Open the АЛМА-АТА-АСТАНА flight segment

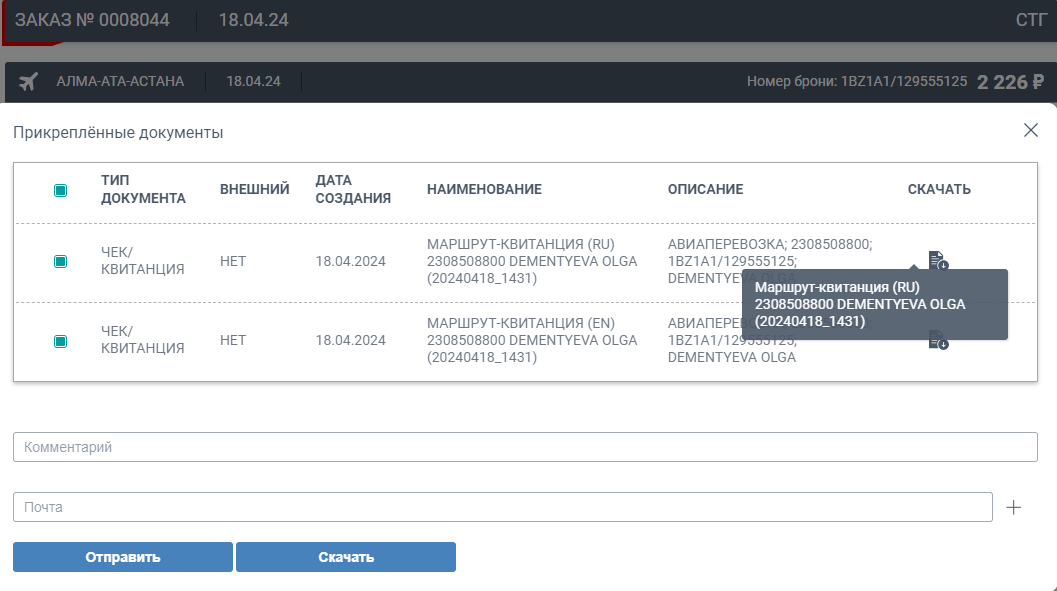pyautogui.click(x=120, y=81)
